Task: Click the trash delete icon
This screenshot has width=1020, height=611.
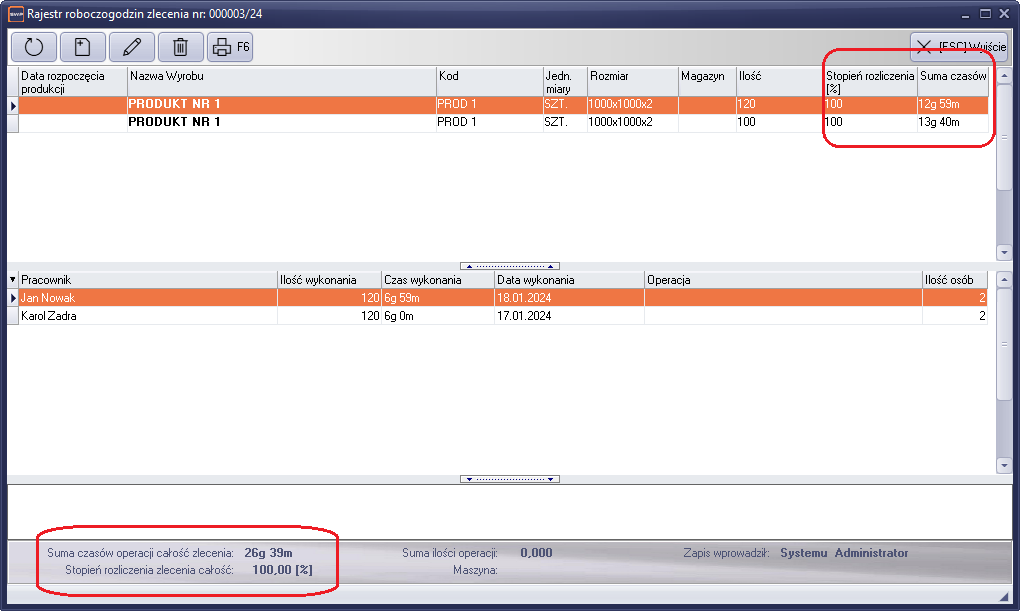Action: 180,47
